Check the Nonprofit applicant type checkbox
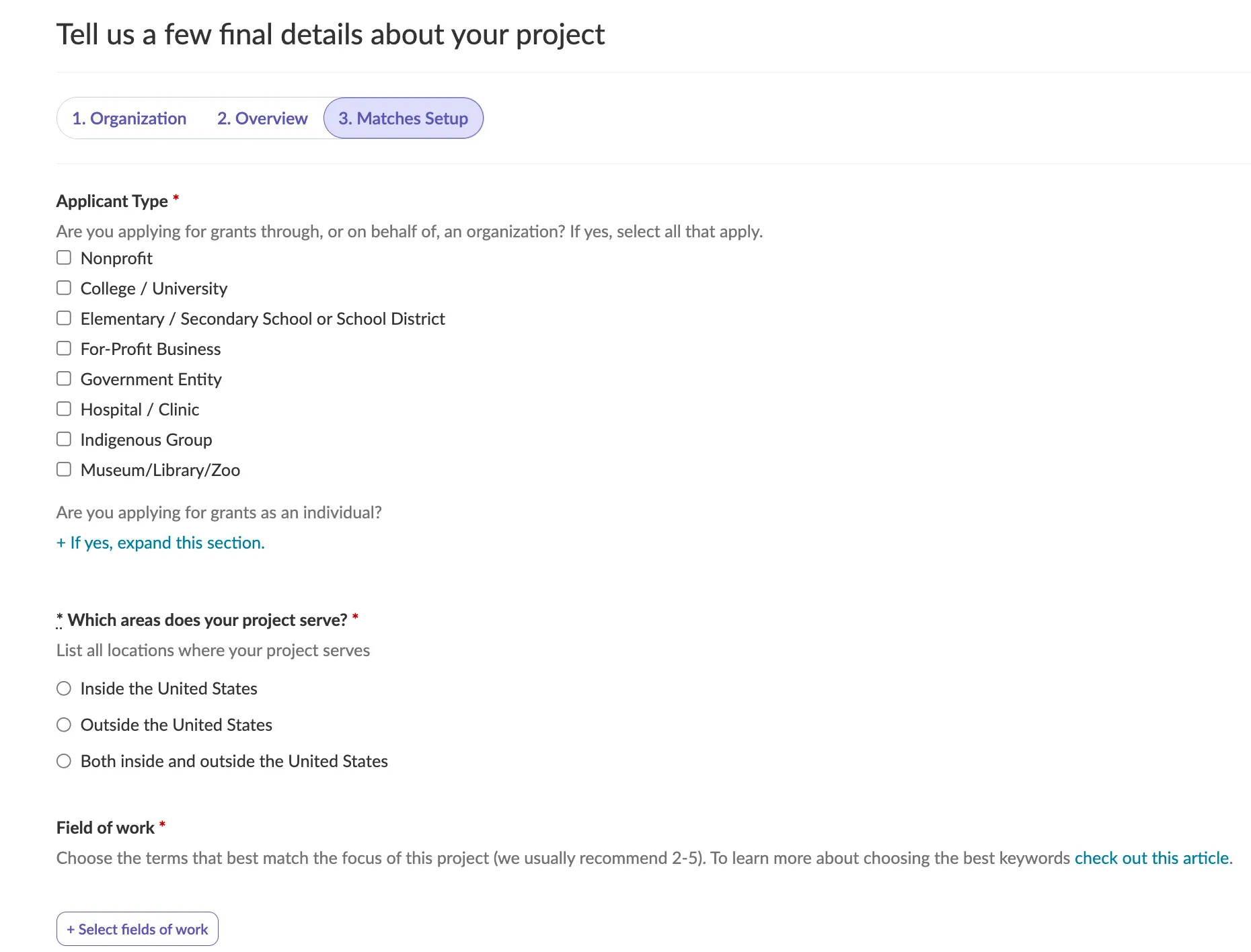 pyautogui.click(x=64, y=257)
